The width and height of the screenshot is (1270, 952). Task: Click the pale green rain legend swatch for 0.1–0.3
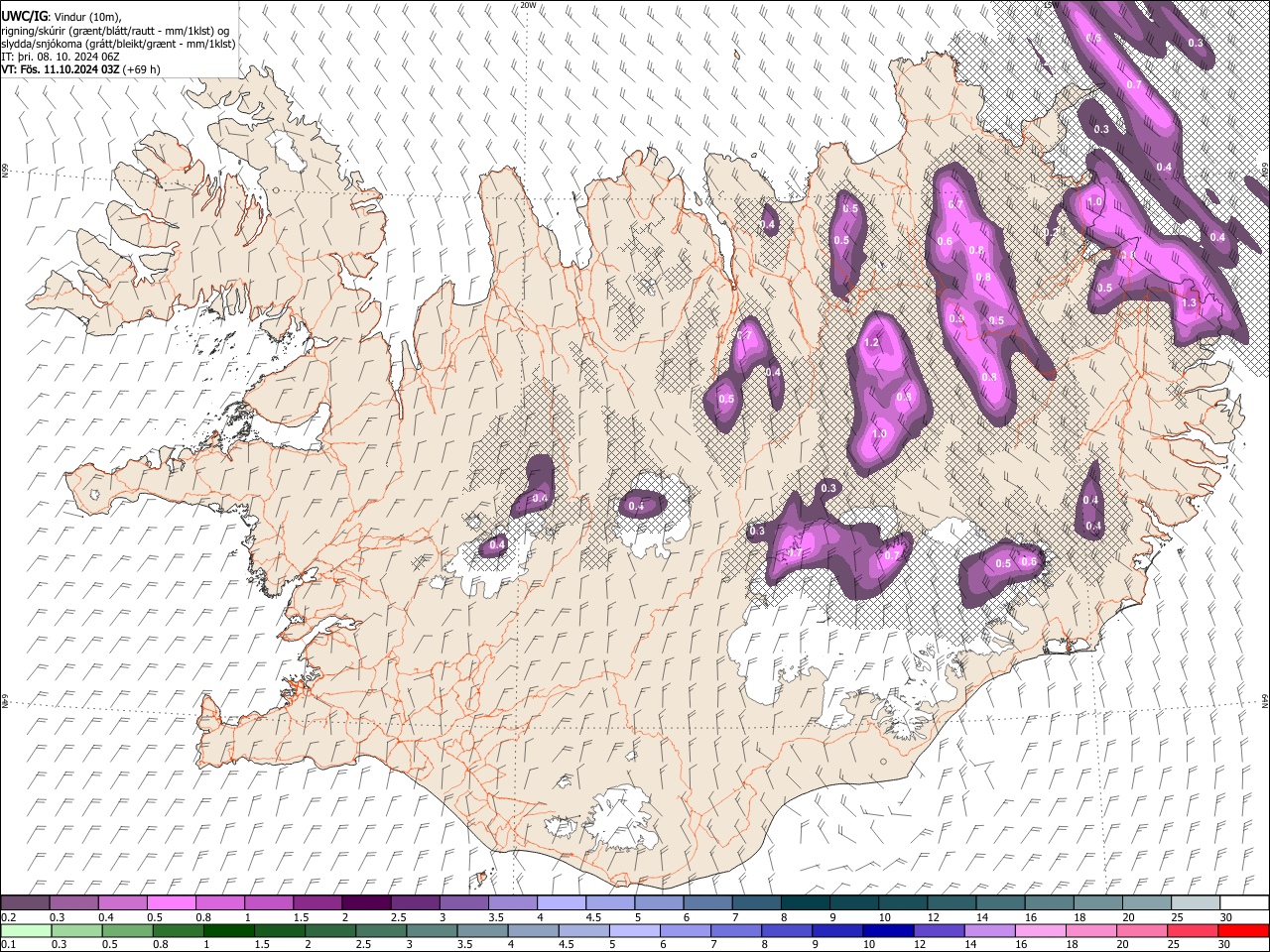[26, 930]
